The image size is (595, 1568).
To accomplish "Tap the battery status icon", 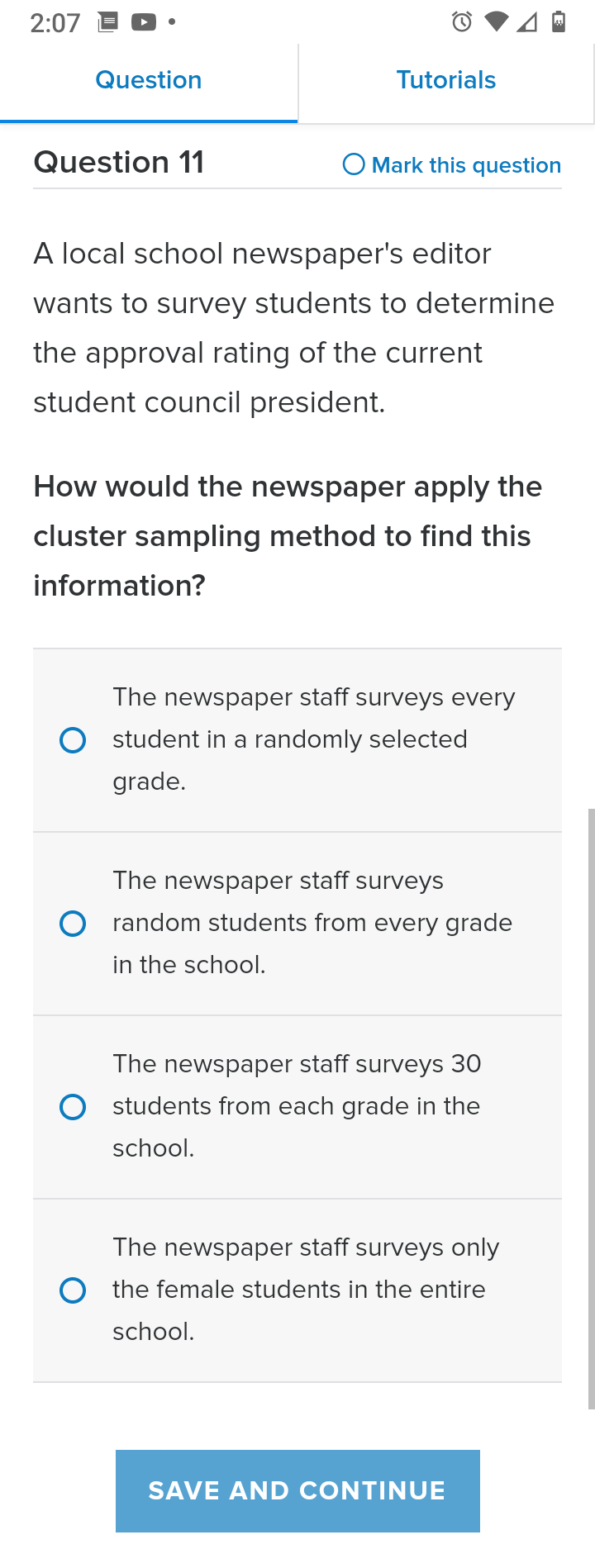I will point(559,21).
